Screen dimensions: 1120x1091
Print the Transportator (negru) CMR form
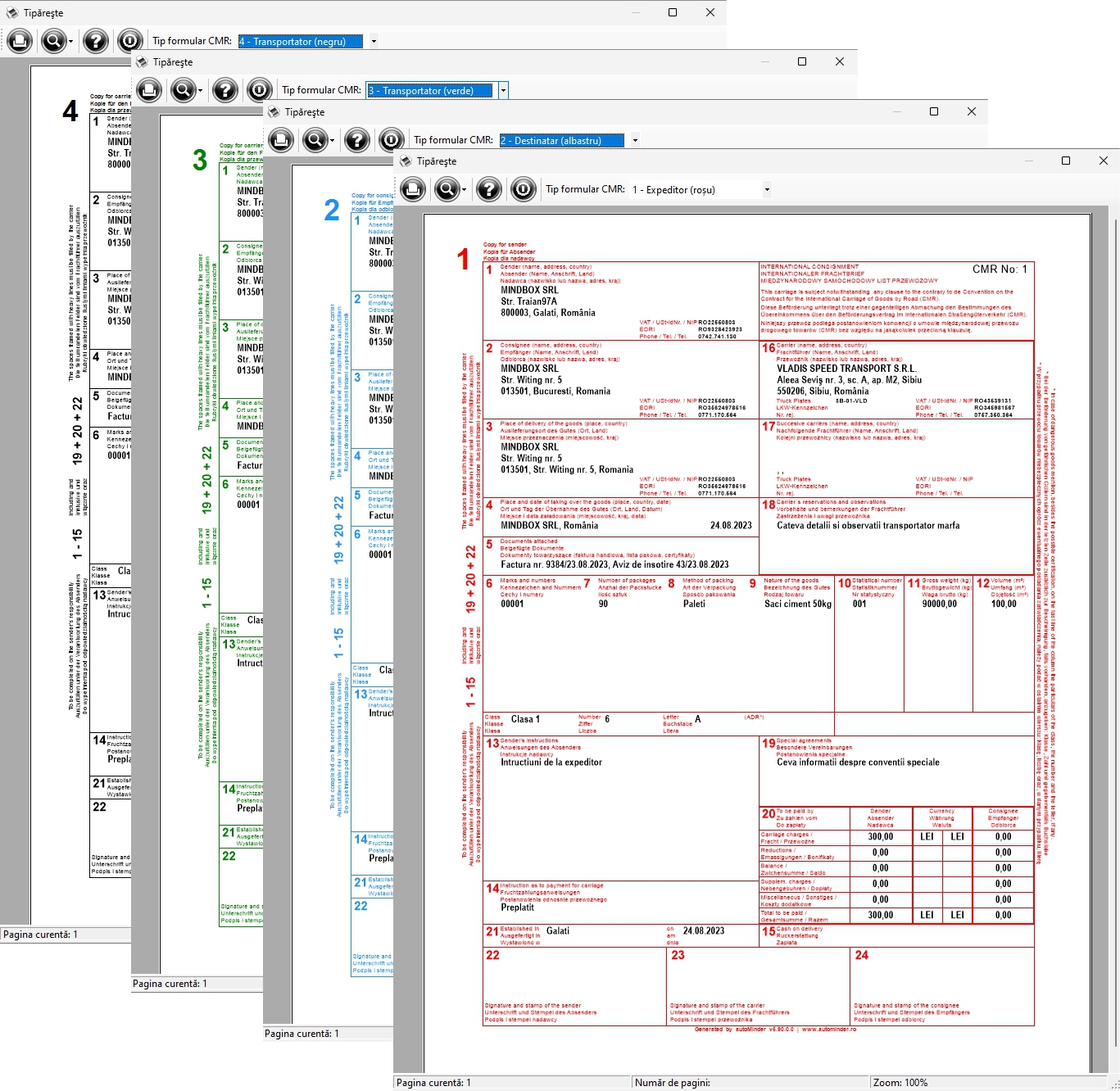[x=20, y=41]
